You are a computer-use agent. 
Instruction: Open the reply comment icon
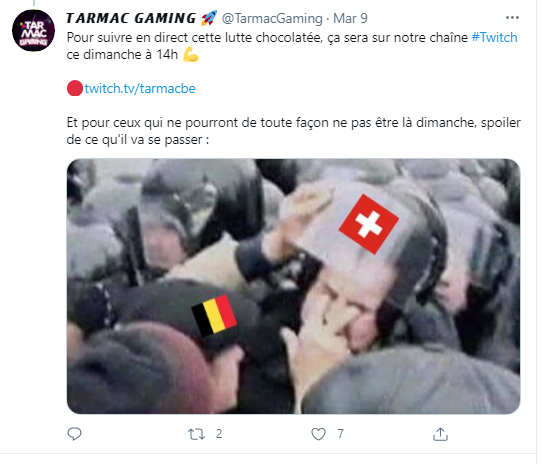point(74,434)
